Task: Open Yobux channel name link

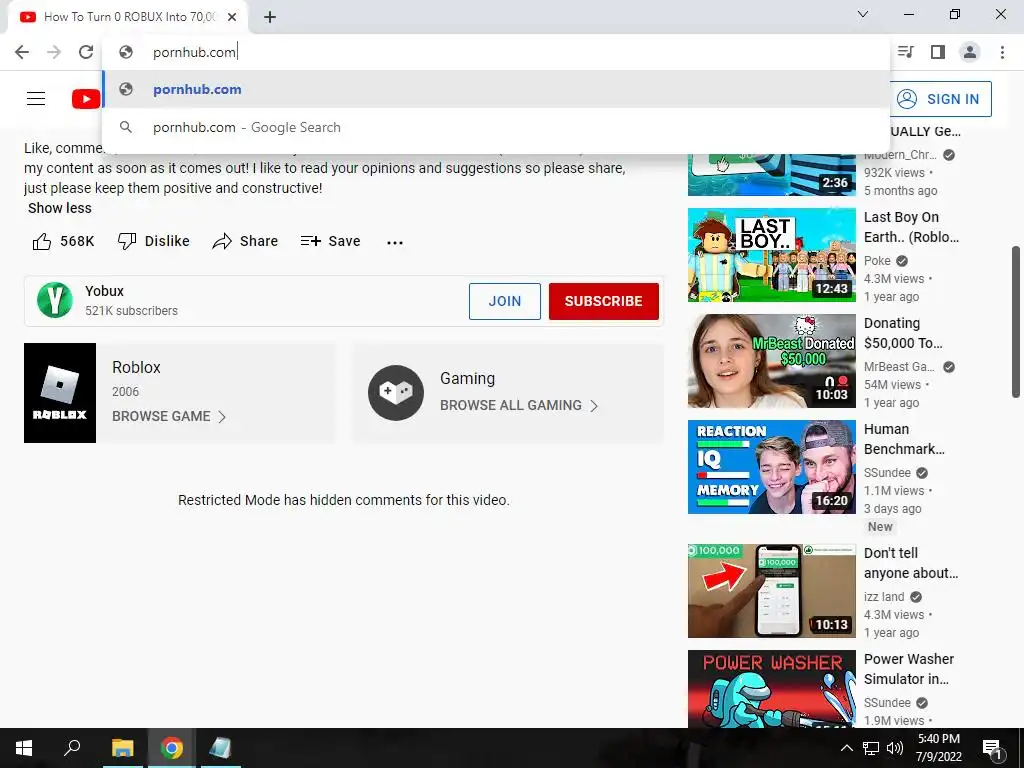Action: pos(104,291)
